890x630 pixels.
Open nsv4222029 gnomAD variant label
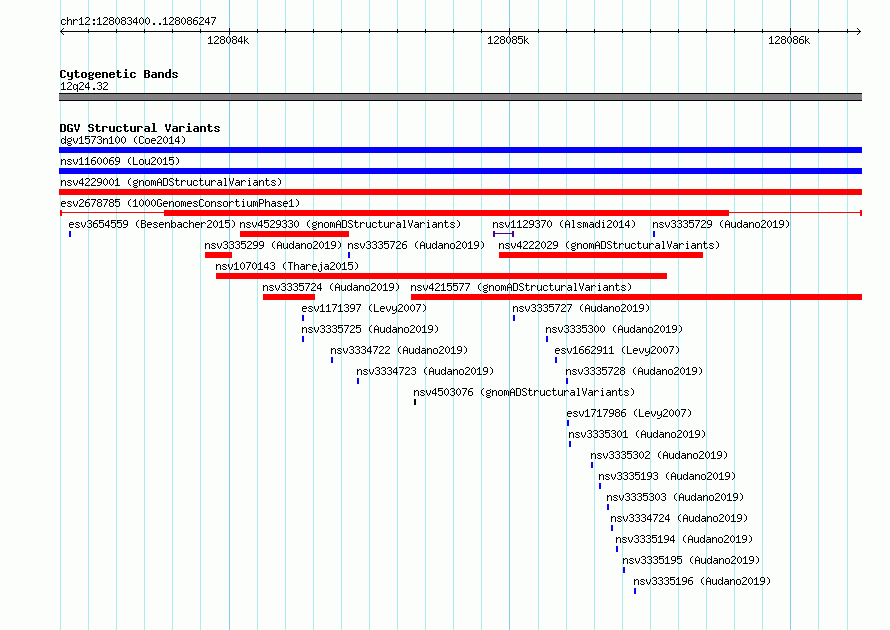pyautogui.click(x=609, y=245)
